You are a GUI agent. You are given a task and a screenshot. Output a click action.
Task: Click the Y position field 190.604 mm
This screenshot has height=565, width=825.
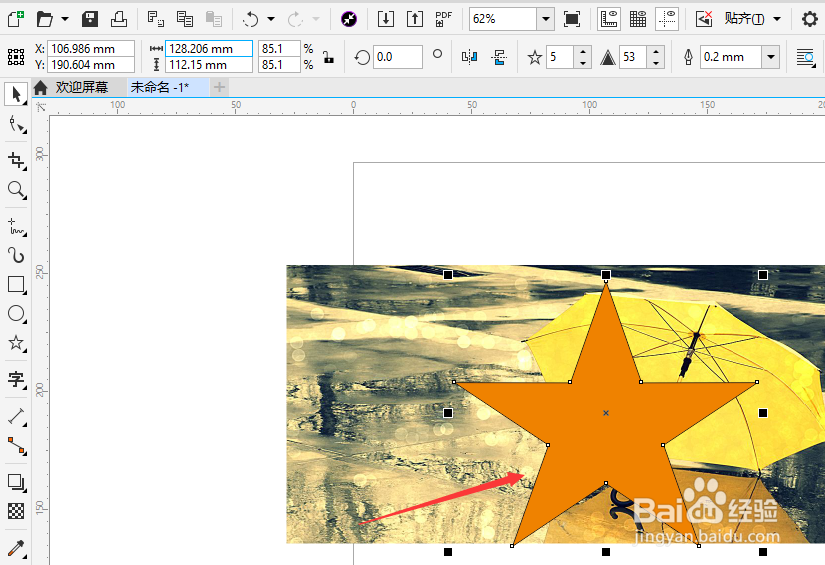pos(90,65)
